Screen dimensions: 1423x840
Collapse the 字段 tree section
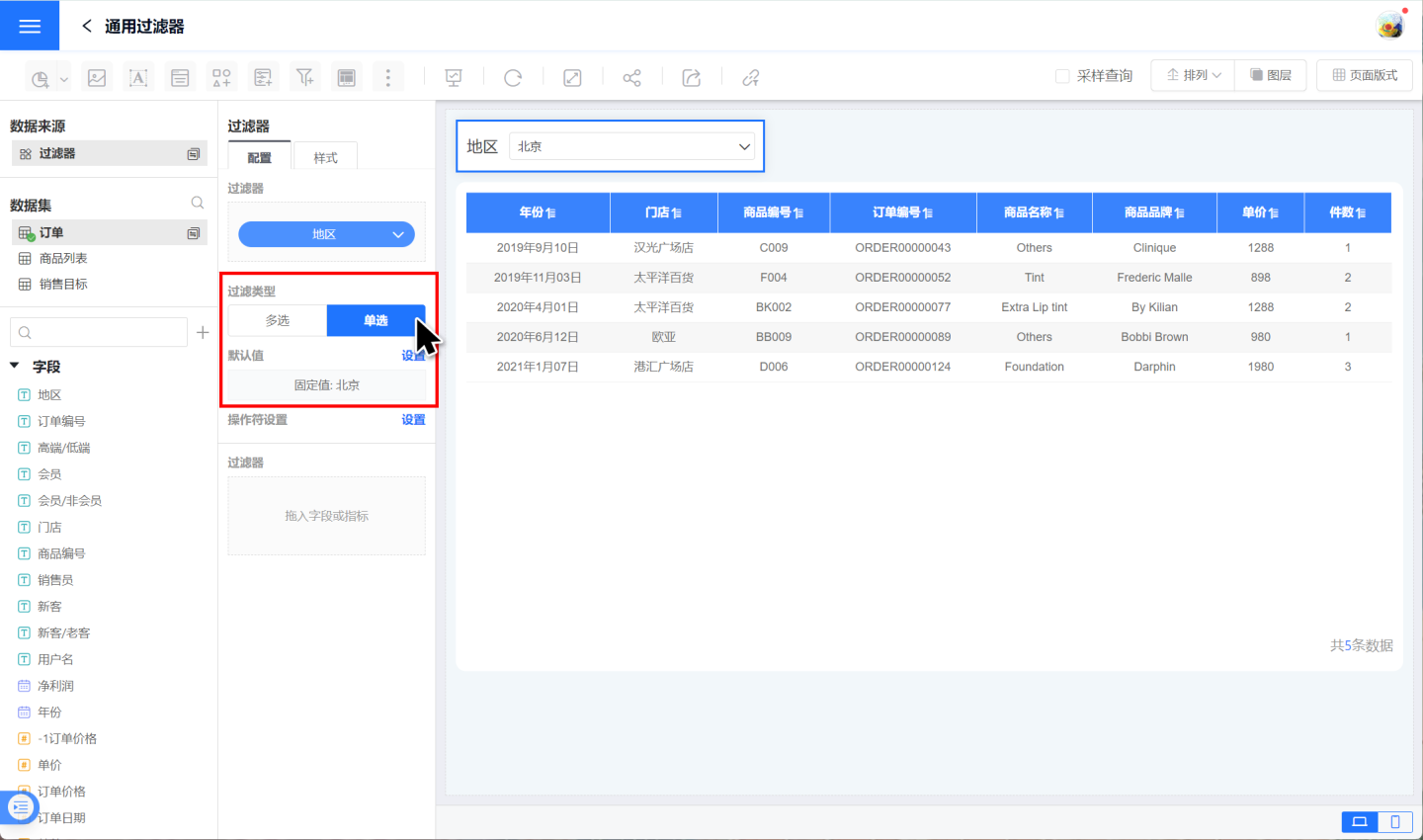tap(15, 366)
